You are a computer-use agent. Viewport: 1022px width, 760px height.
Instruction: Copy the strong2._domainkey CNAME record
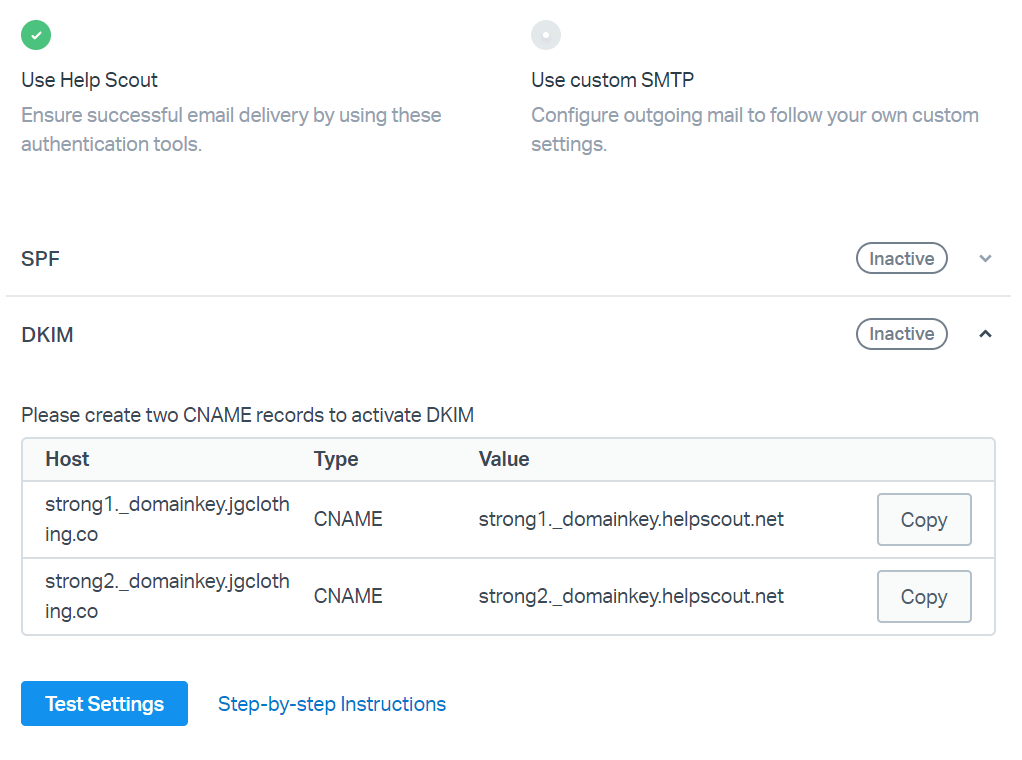click(923, 597)
